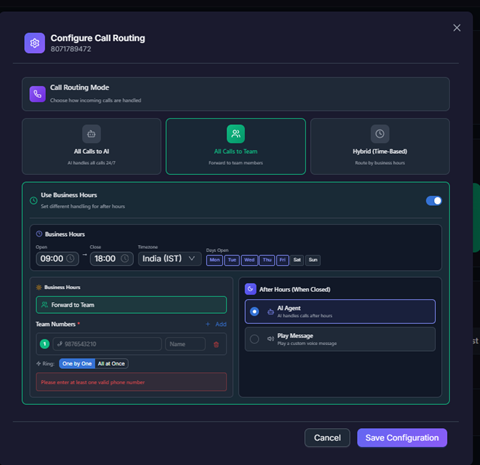Close the Configure Call Routing dialog
Screen dimensions: 480x465
[x=457, y=28]
